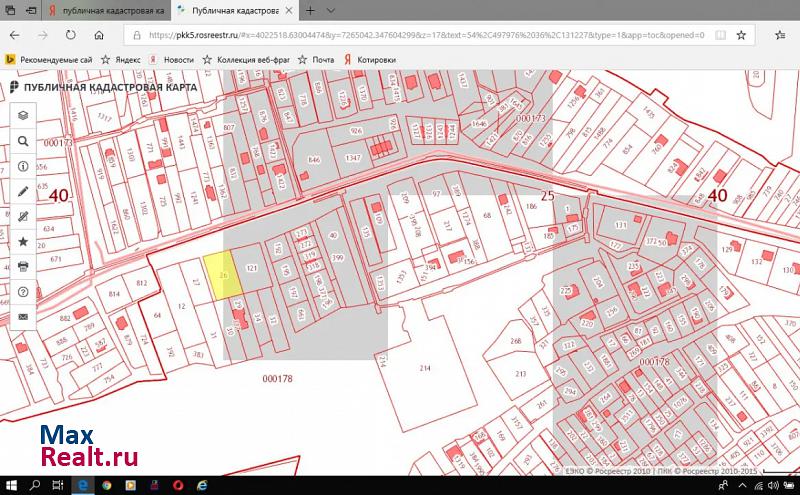The width and height of the screenshot is (800, 495).
Task: Click the magnifier search tool in map sidebar
Action: 23,141
